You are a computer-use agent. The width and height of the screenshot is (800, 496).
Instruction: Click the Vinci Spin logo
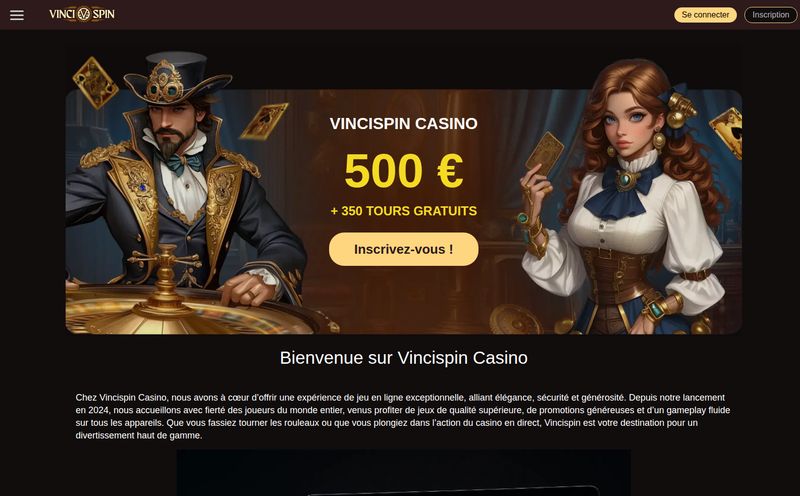pyautogui.click(x=82, y=14)
